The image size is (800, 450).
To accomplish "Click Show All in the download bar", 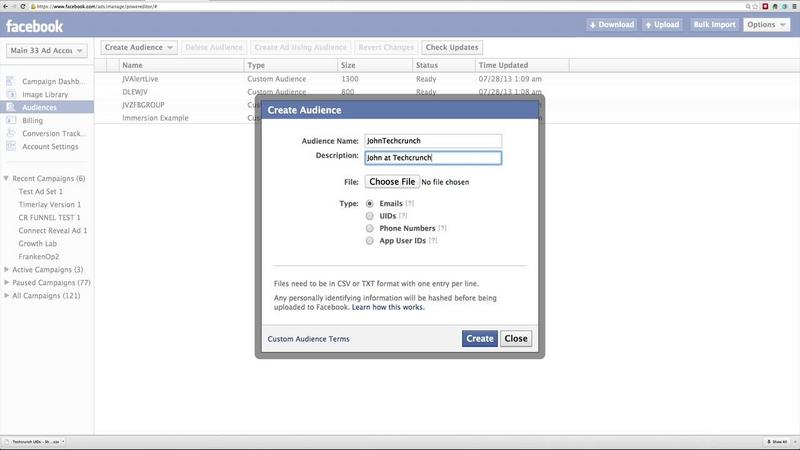I will [778, 442].
